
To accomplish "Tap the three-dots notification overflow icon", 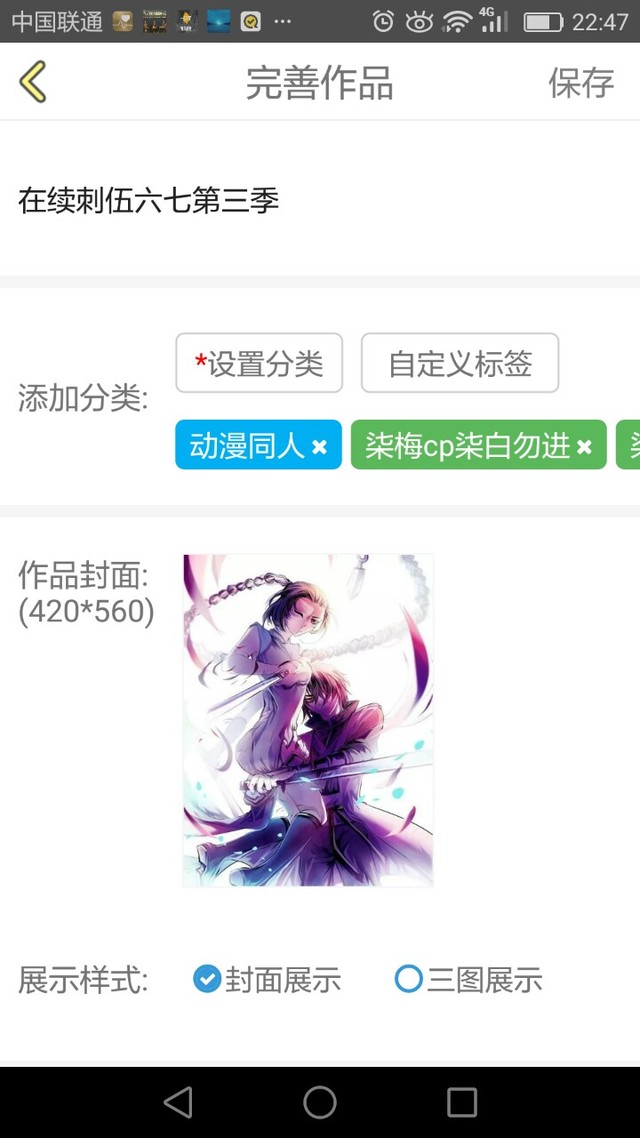I will pyautogui.click(x=282, y=22).
